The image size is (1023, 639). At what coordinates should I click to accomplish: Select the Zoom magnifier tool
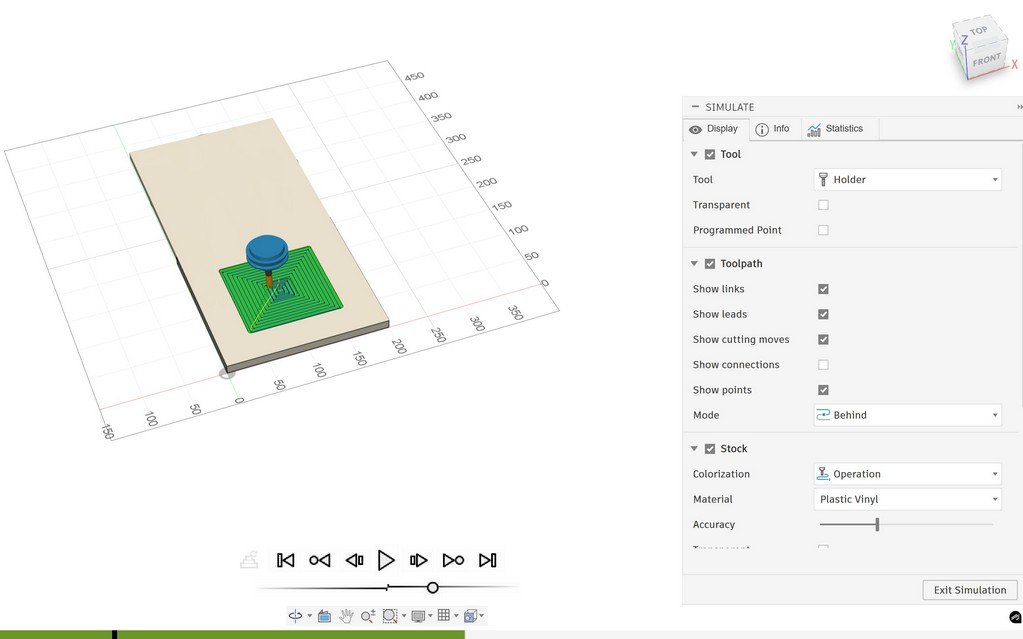[x=368, y=616]
